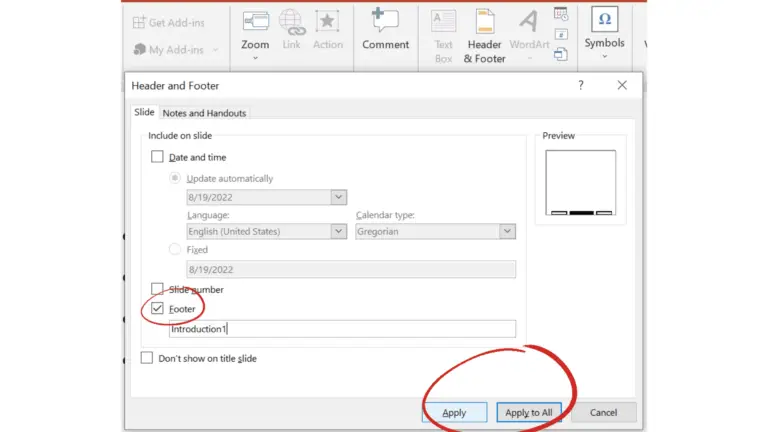Image resolution: width=768 pixels, height=432 pixels.
Task: Open the Language dropdown list
Action: [338, 231]
